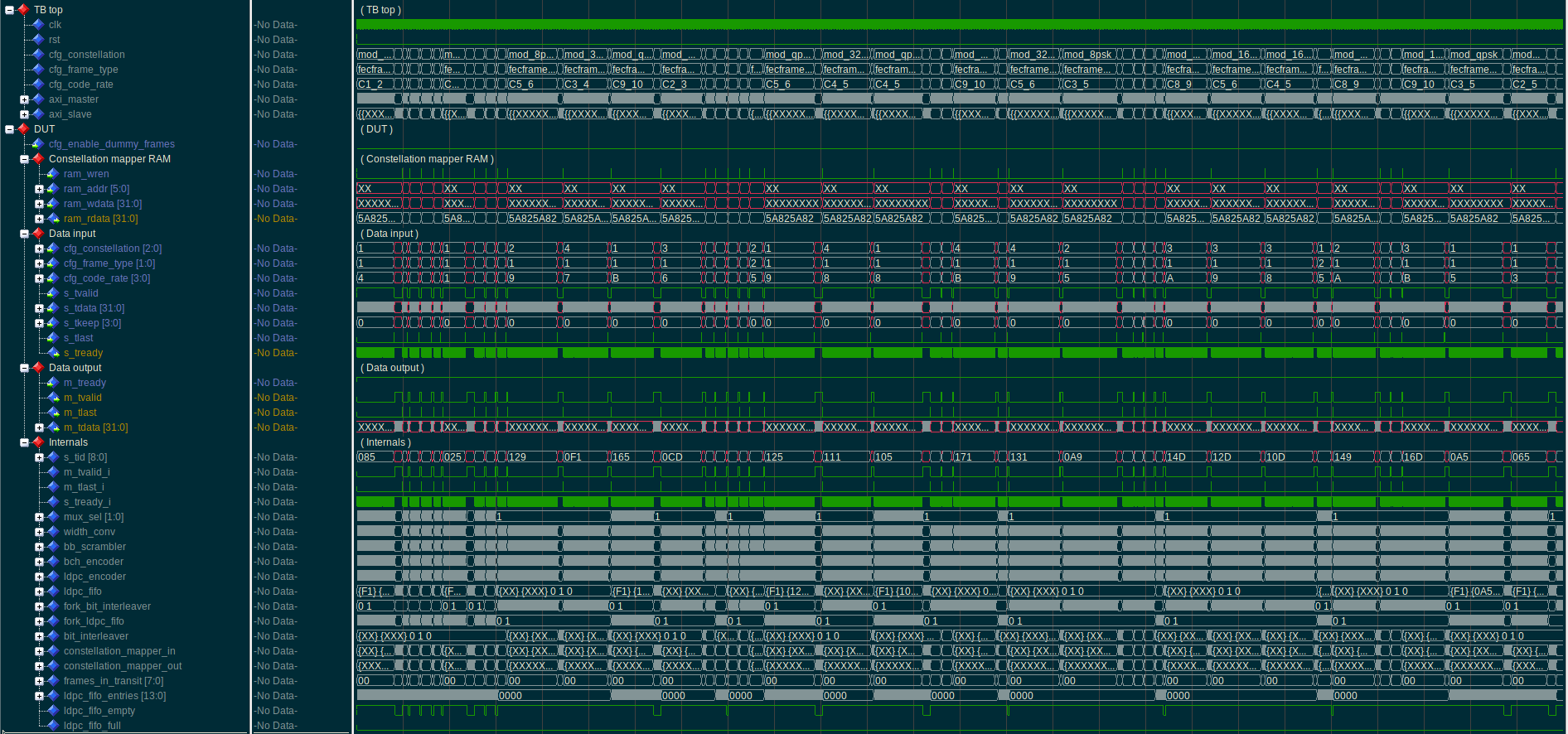Expand the ram_addr [5:0] bus

tap(39, 189)
